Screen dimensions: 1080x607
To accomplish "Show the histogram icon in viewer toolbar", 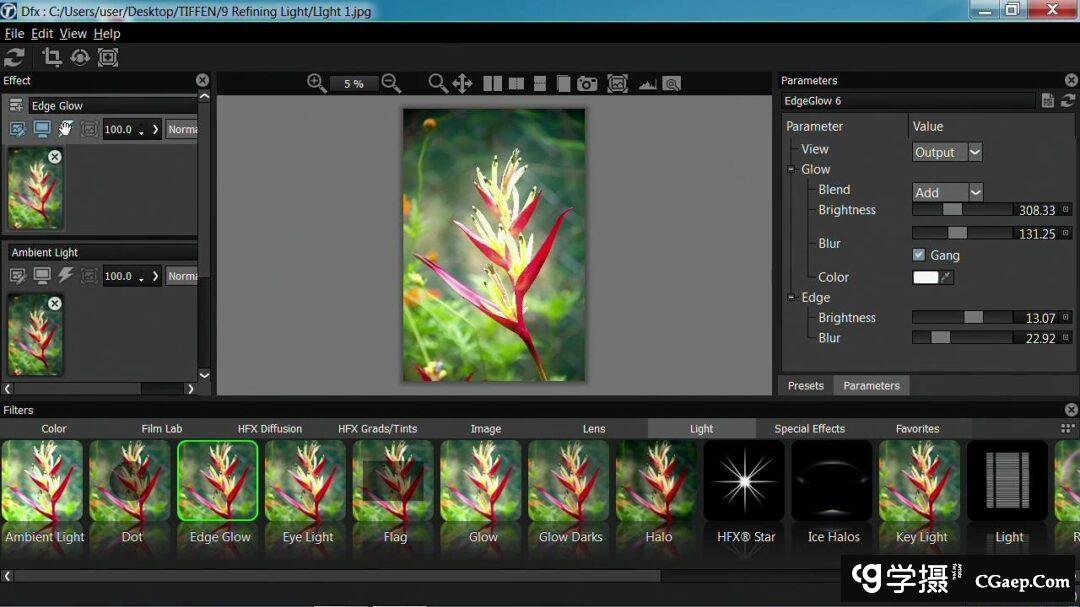I will (x=647, y=84).
